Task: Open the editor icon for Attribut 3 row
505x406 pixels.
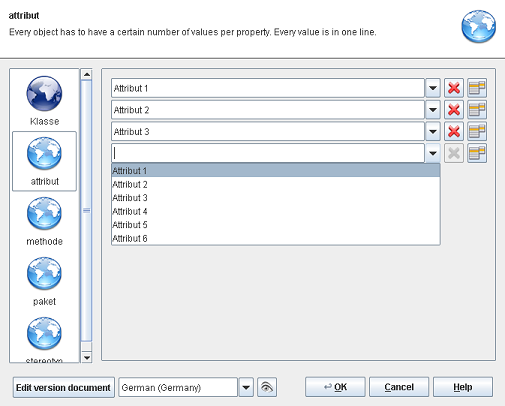Action: pyautogui.click(x=477, y=131)
